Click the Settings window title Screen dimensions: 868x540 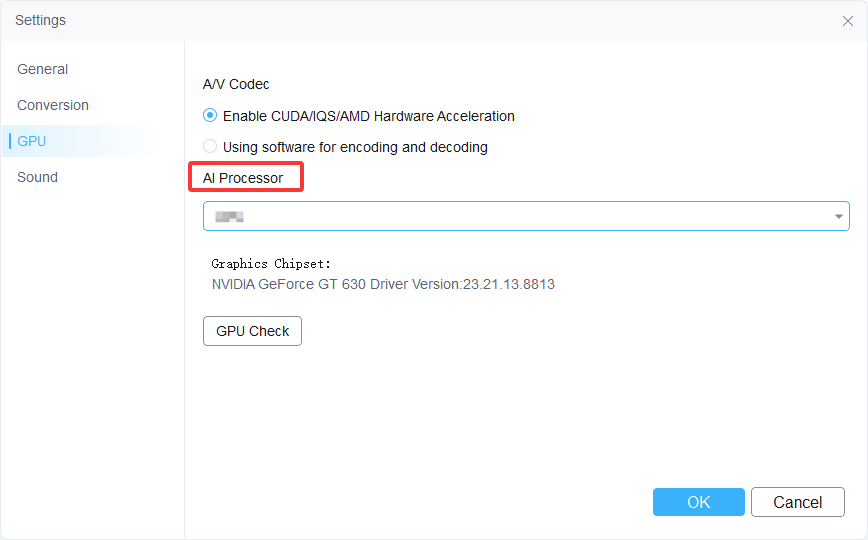pos(40,20)
